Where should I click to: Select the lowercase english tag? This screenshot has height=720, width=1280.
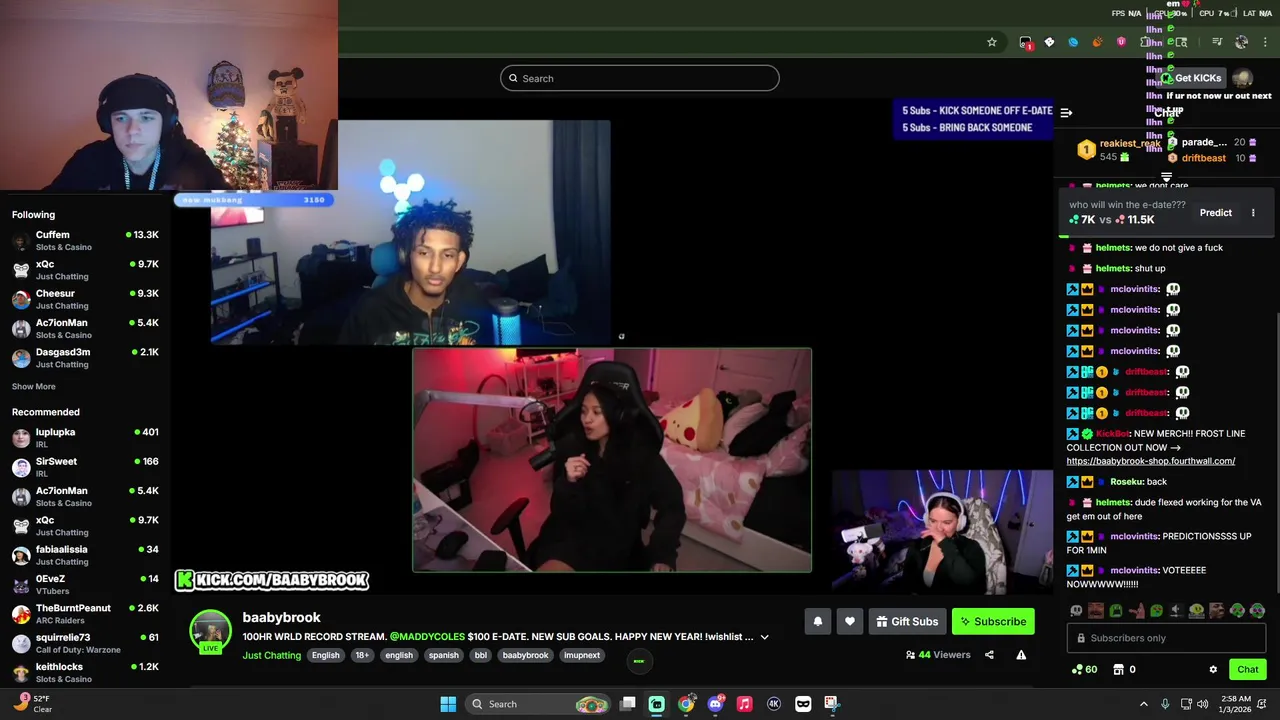[x=398, y=656]
